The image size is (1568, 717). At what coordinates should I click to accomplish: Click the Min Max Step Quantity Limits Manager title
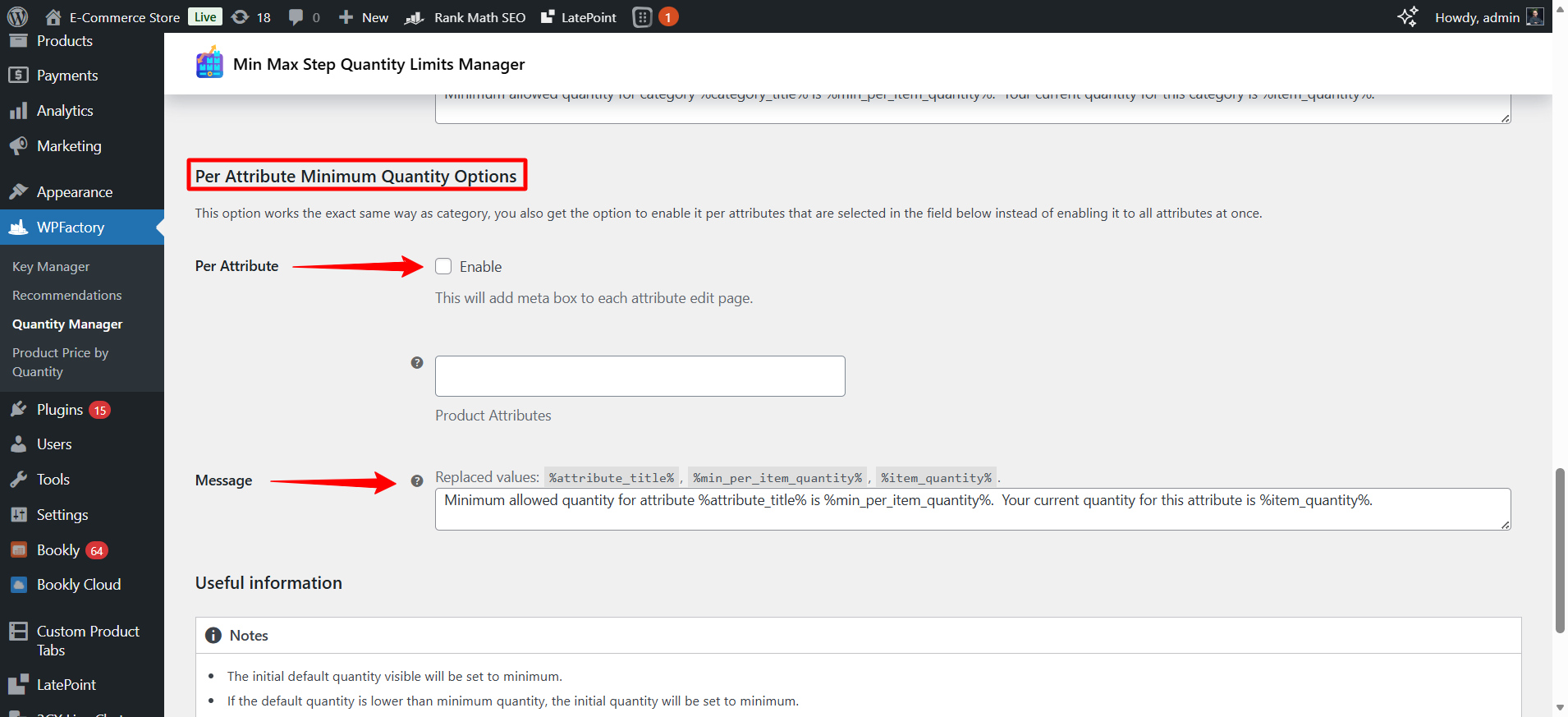[x=378, y=64]
